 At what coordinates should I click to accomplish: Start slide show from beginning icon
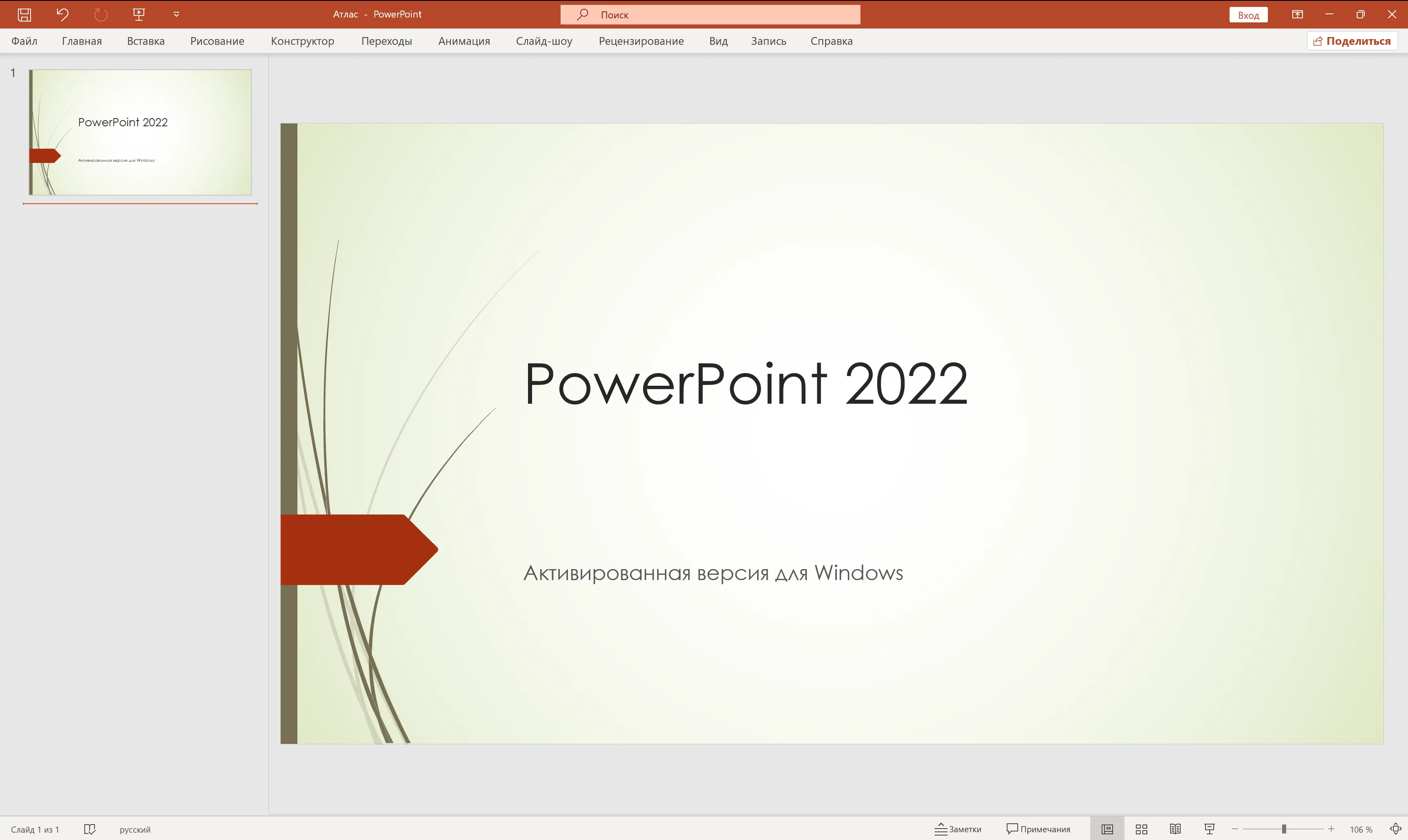tap(139, 14)
